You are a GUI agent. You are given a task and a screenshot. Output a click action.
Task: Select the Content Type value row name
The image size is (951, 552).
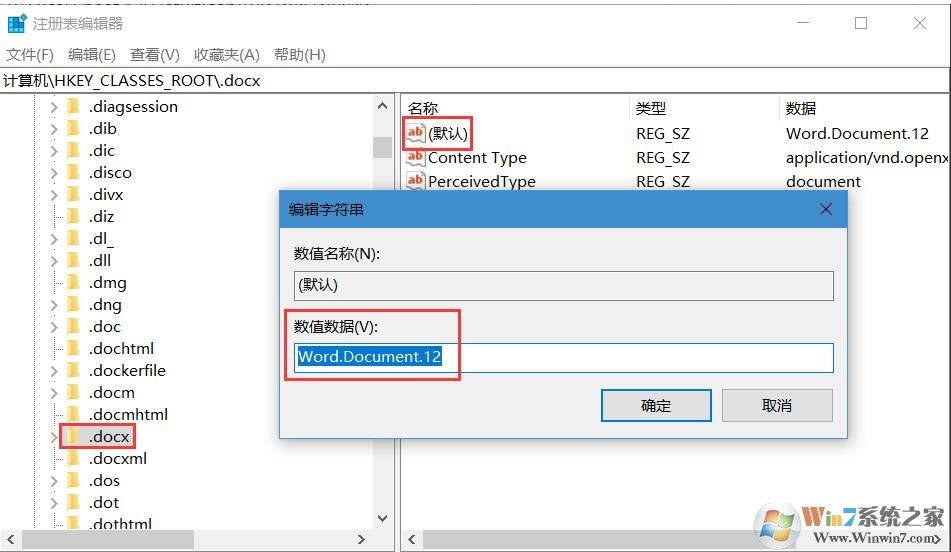tap(477, 158)
